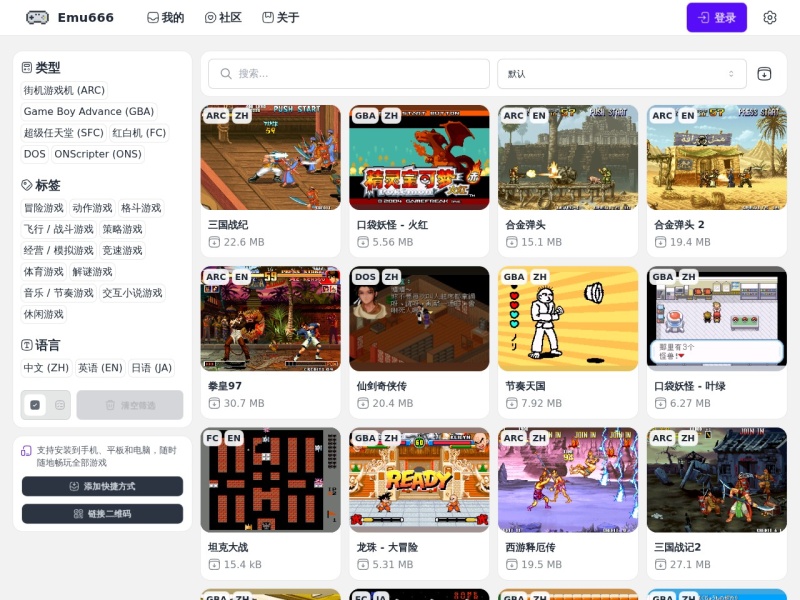The height and width of the screenshot is (600, 800).
Task: Filter by the 解谜游戏 tag
Action: pos(92,272)
